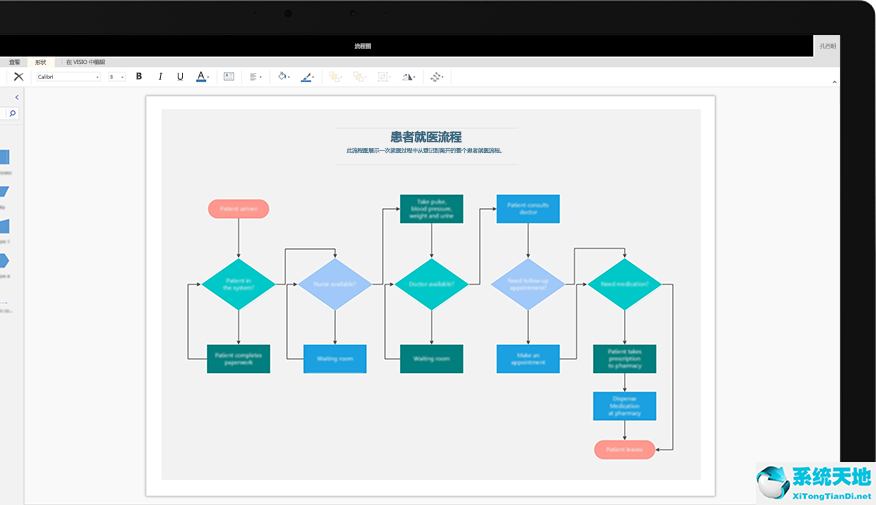The width and height of the screenshot is (876, 505).
Task: Select the rectangle process shape in stencil
Action: click(3, 157)
